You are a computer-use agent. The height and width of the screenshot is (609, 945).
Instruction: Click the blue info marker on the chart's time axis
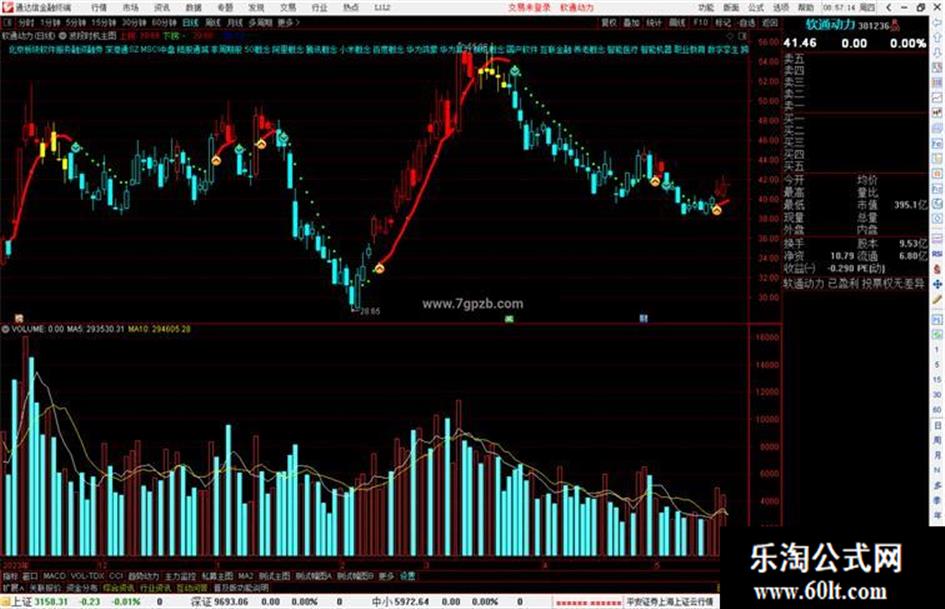[x=644, y=318]
